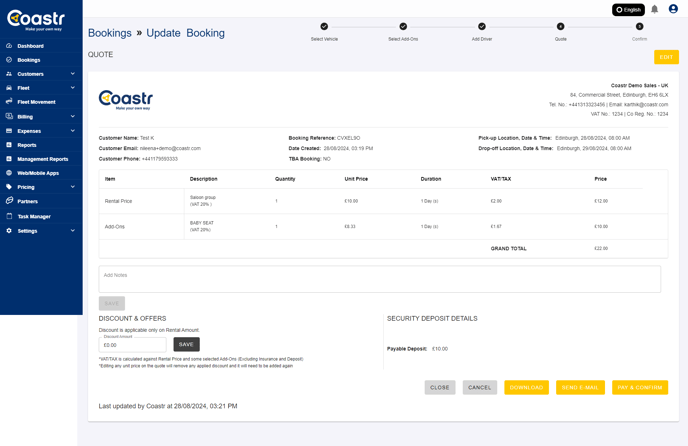688x446 pixels.
Task: Open Partners menu item
Action: click(27, 201)
